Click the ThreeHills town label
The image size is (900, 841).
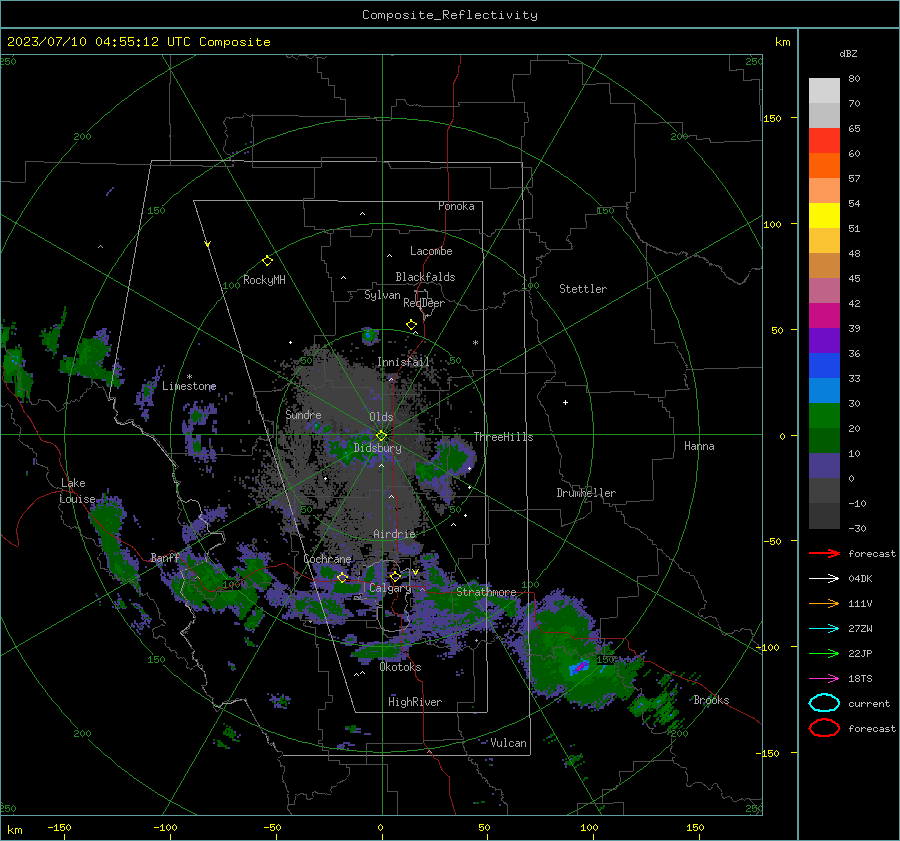tap(503, 437)
